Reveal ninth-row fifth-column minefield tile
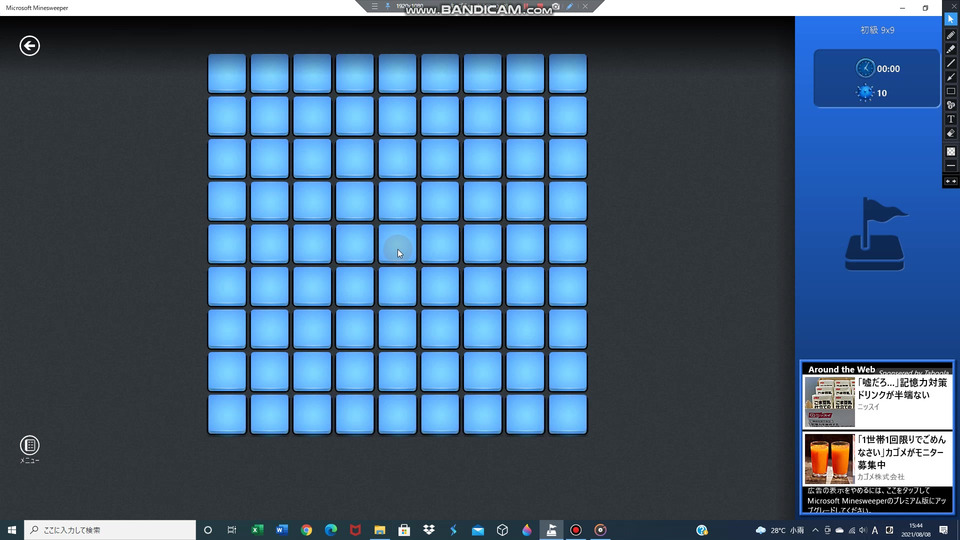This screenshot has width=960, height=540. [x=397, y=414]
